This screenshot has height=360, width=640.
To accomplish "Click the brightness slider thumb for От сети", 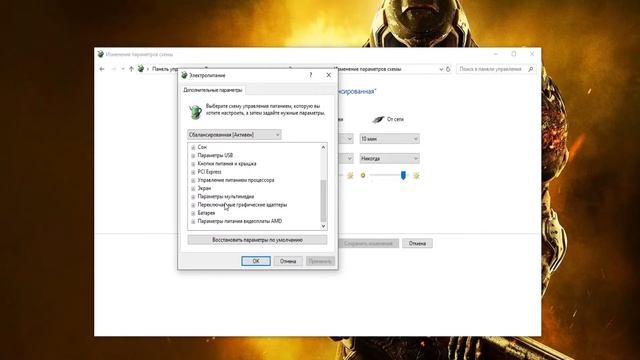I will coord(403,175).
